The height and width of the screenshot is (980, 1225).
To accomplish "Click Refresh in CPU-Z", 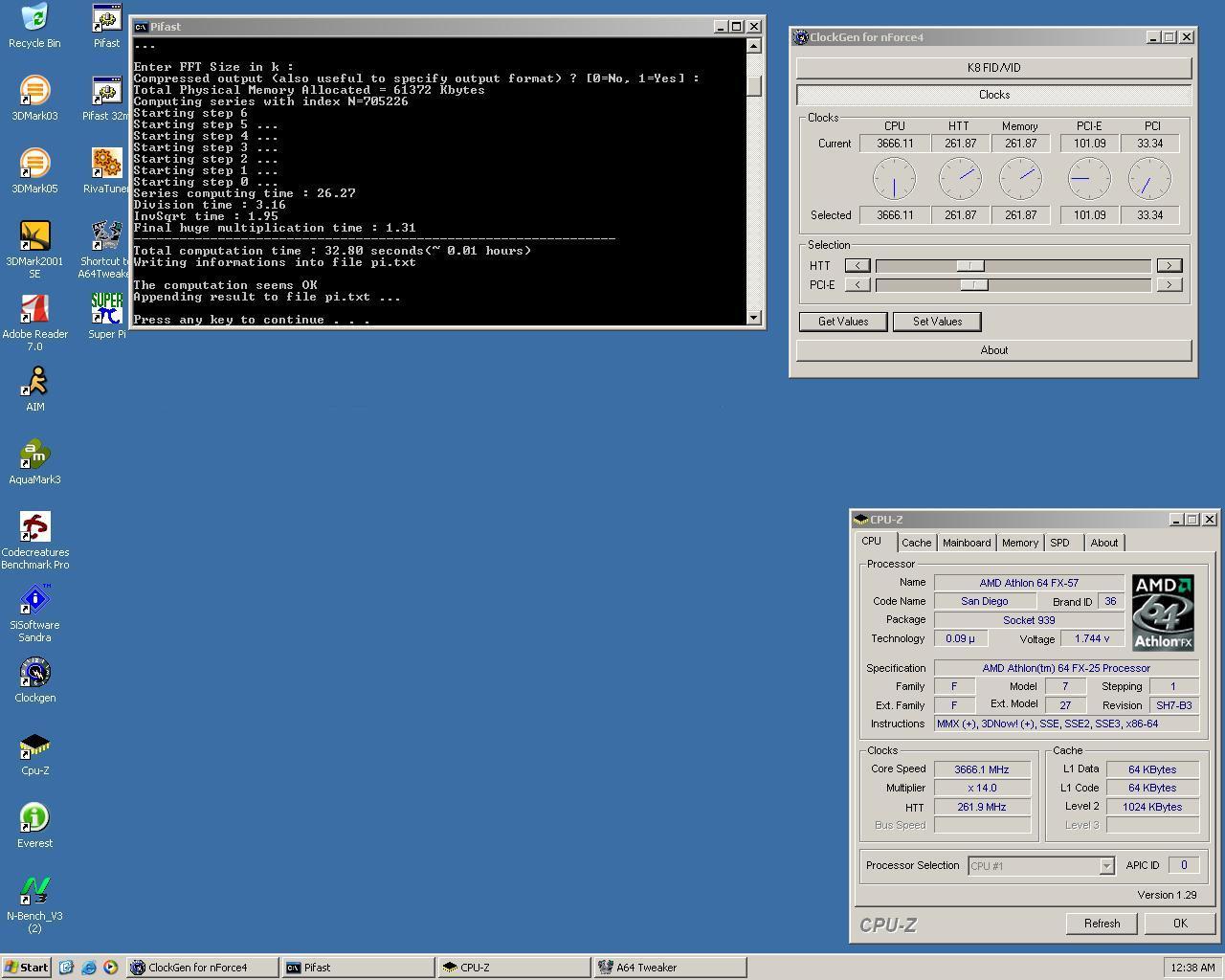I will tap(1102, 924).
